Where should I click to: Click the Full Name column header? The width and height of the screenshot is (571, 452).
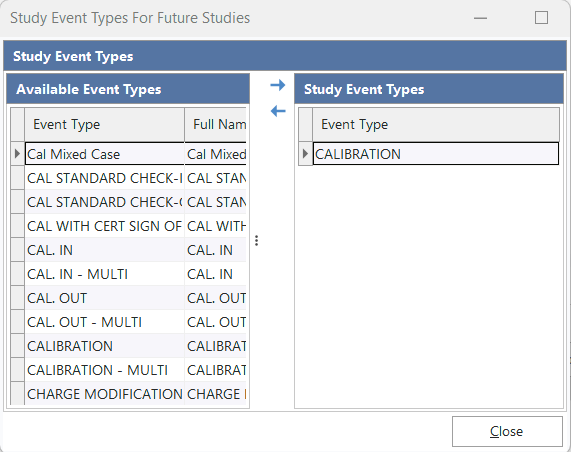[x=216, y=125]
